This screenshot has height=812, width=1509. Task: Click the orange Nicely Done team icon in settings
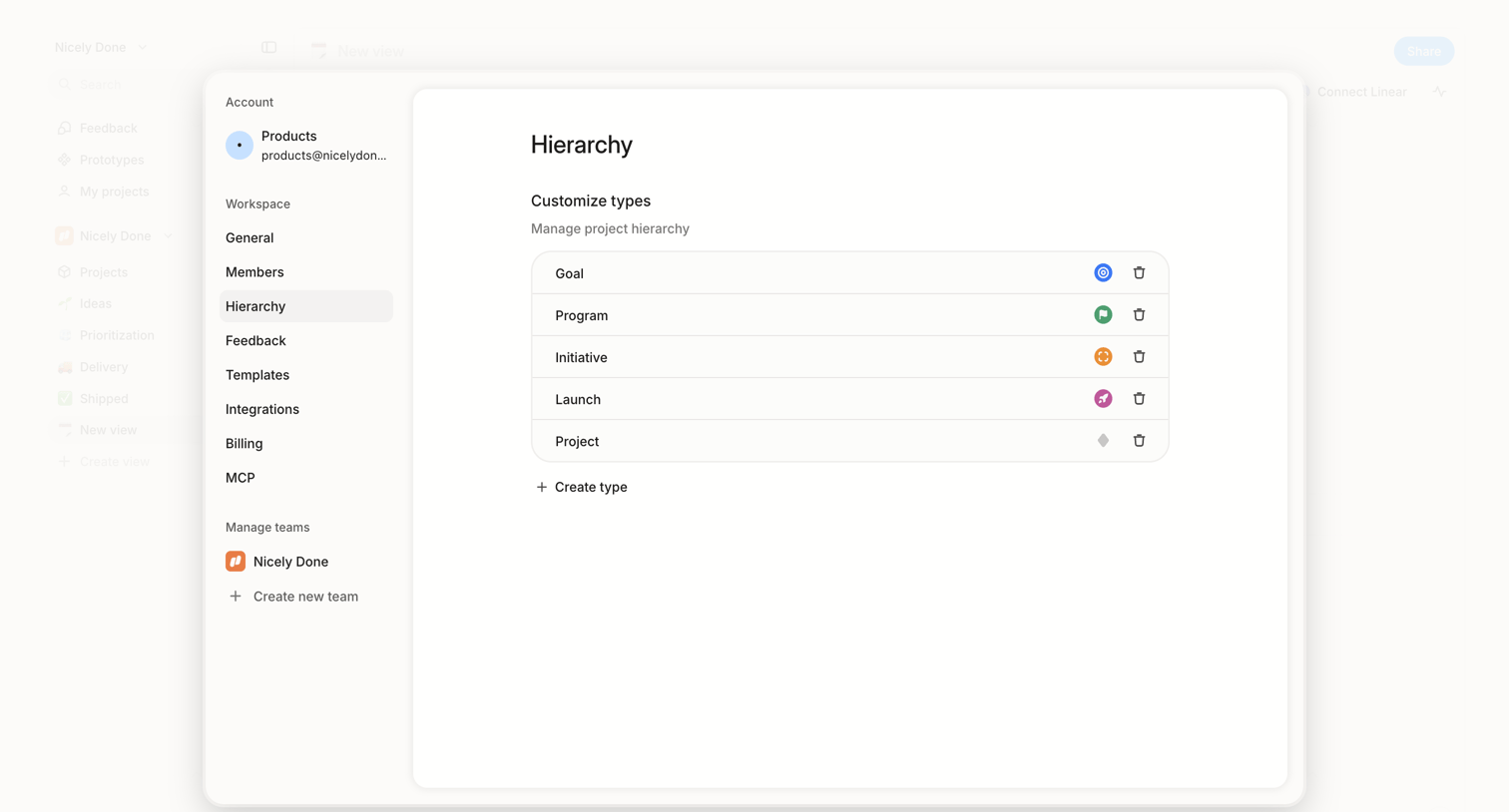coord(236,562)
